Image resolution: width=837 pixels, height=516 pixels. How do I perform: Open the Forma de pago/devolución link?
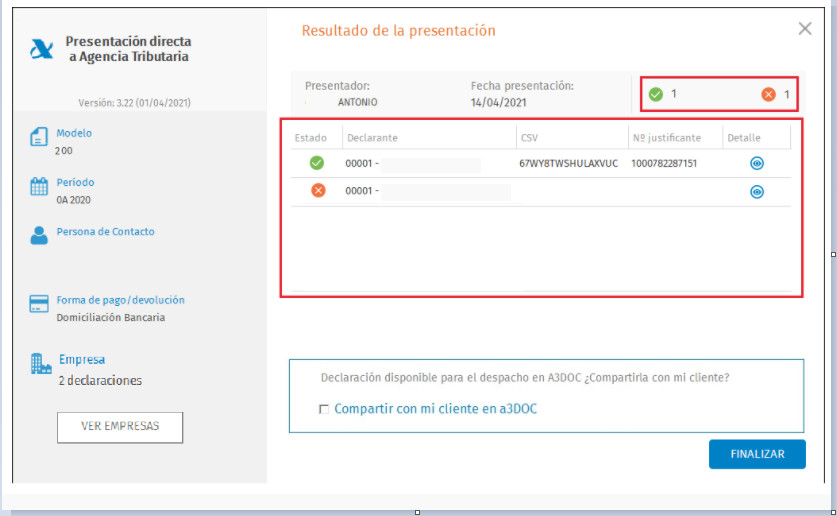point(121,300)
